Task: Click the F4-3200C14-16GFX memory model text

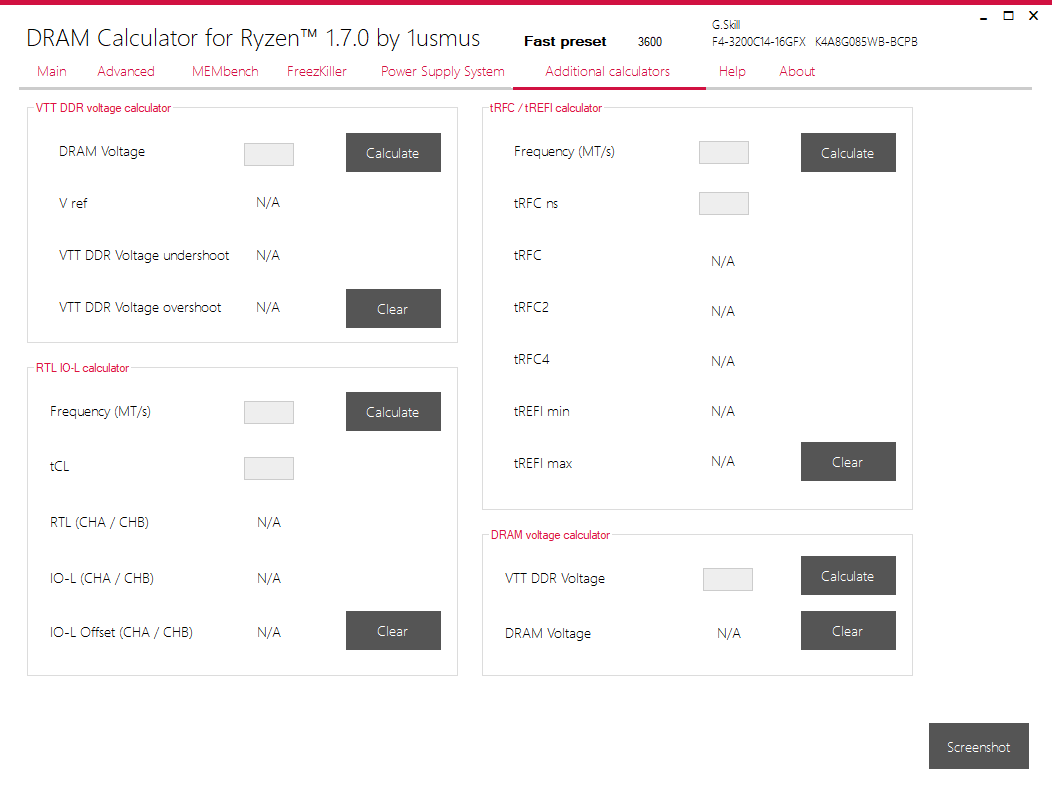Action: click(759, 42)
